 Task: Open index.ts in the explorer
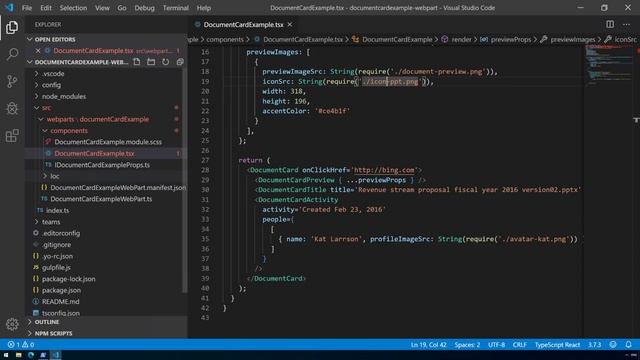click(57, 211)
